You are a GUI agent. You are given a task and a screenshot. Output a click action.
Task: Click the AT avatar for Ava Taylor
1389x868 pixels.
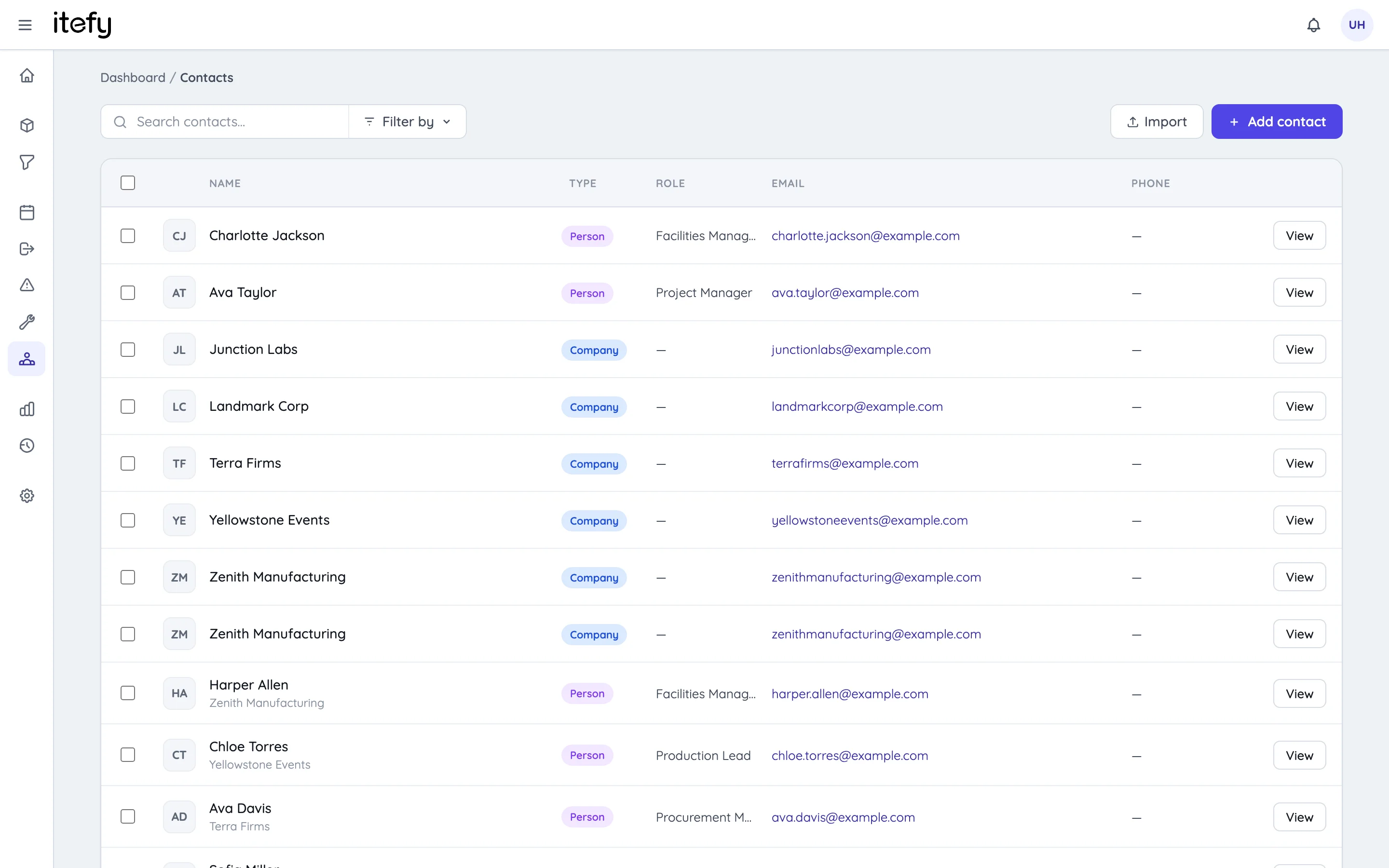pos(179,292)
